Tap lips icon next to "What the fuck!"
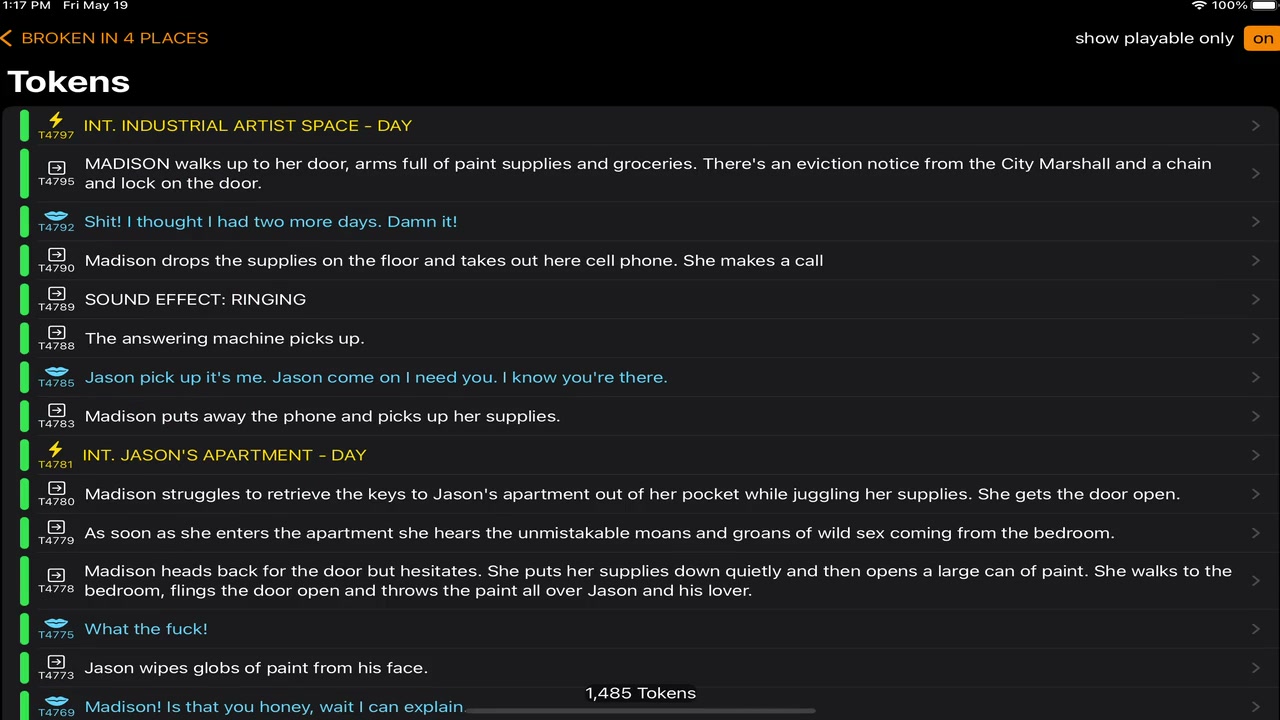This screenshot has width=1280, height=720. (x=56, y=624)
